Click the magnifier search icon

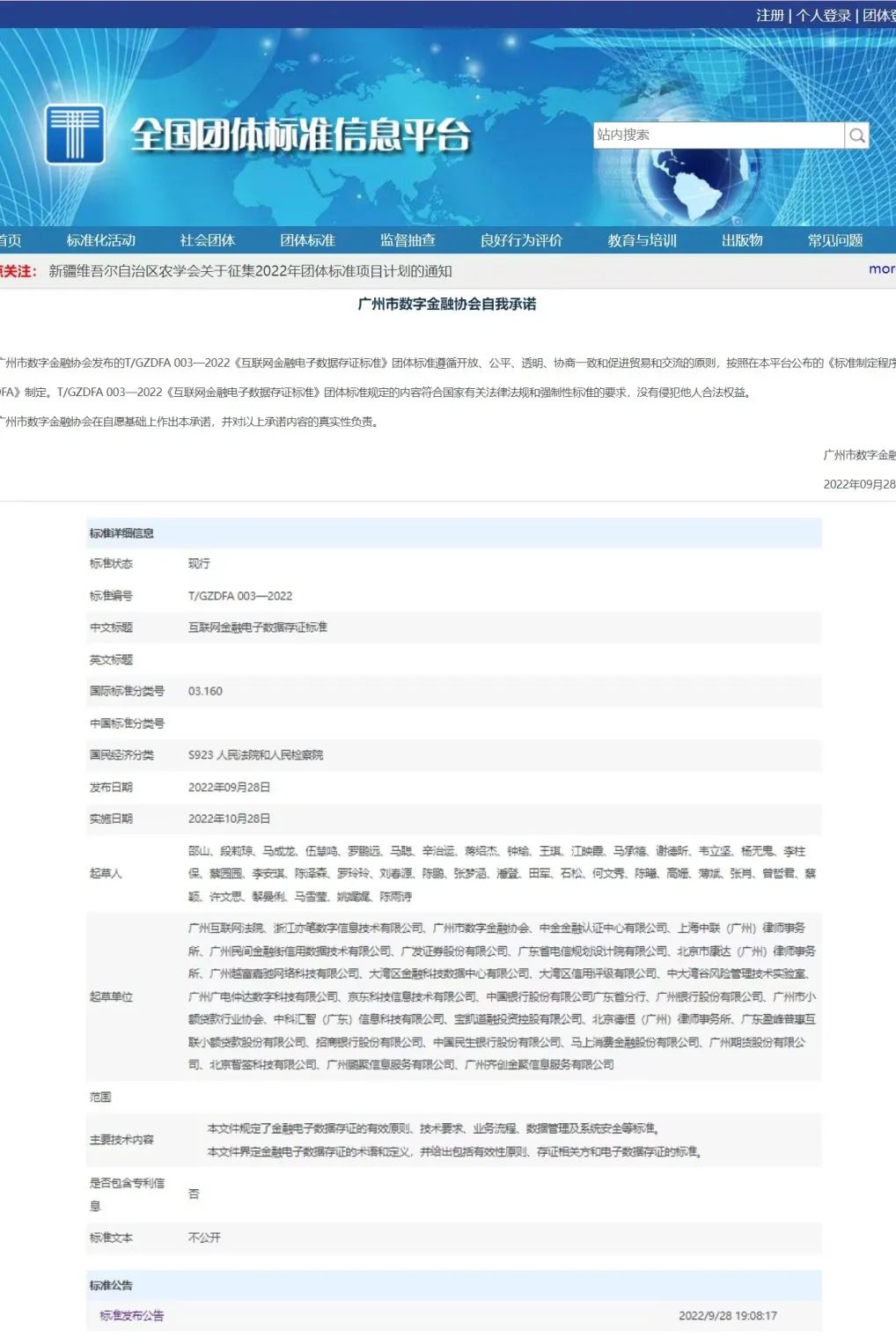(857, 135)
